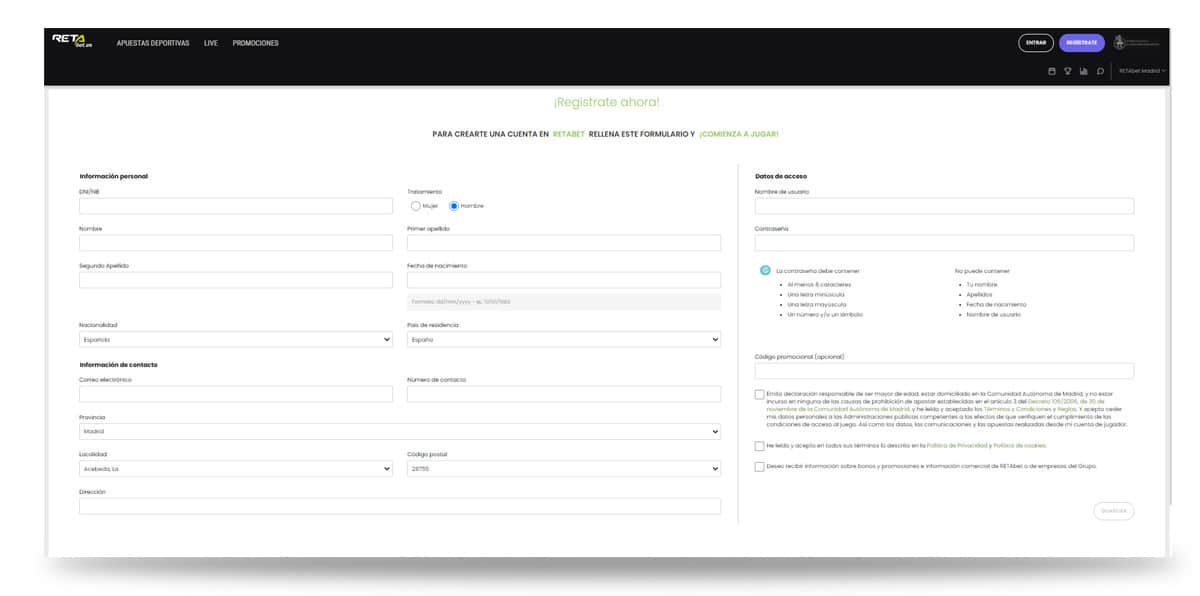Click the 'Una letra mayúscula' rule text
This screenshot has width=1200, height=596.
pos(816,305)
